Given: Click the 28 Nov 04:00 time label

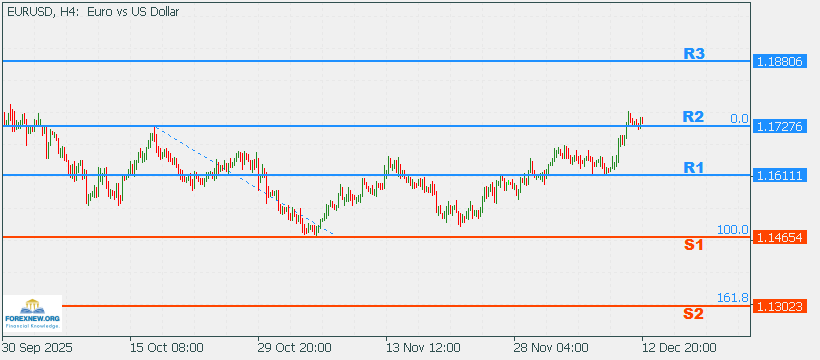Looking at the screenshot, I should [551, 348].
